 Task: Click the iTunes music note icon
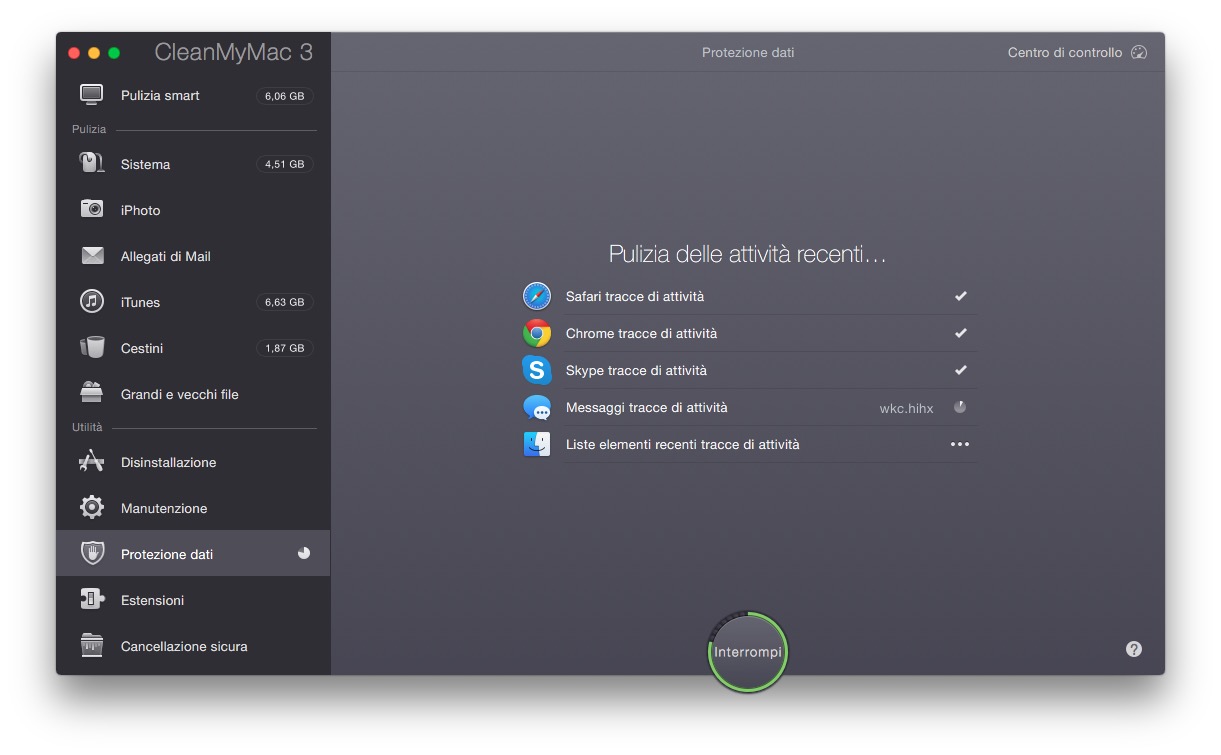pos(92,301)
